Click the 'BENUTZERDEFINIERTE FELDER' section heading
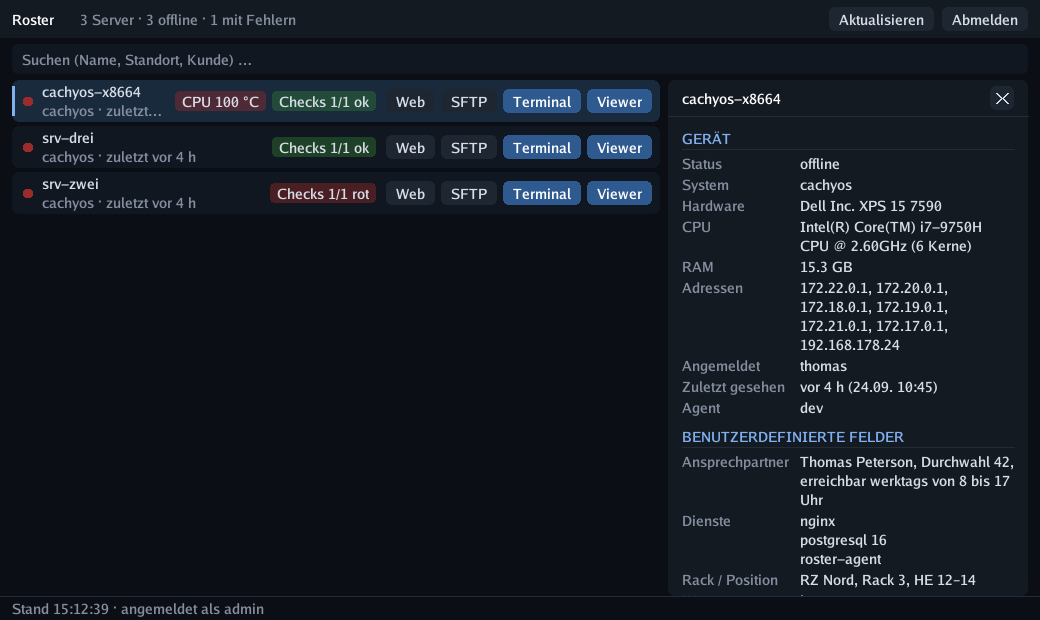This screenshot has width=1040, height=620. 793,437
